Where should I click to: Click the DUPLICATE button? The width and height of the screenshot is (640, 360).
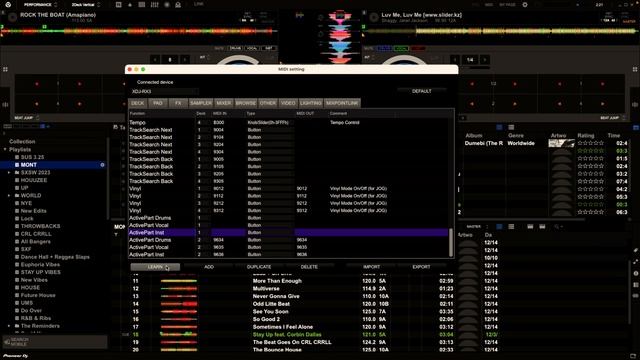(x=259, y=267)
